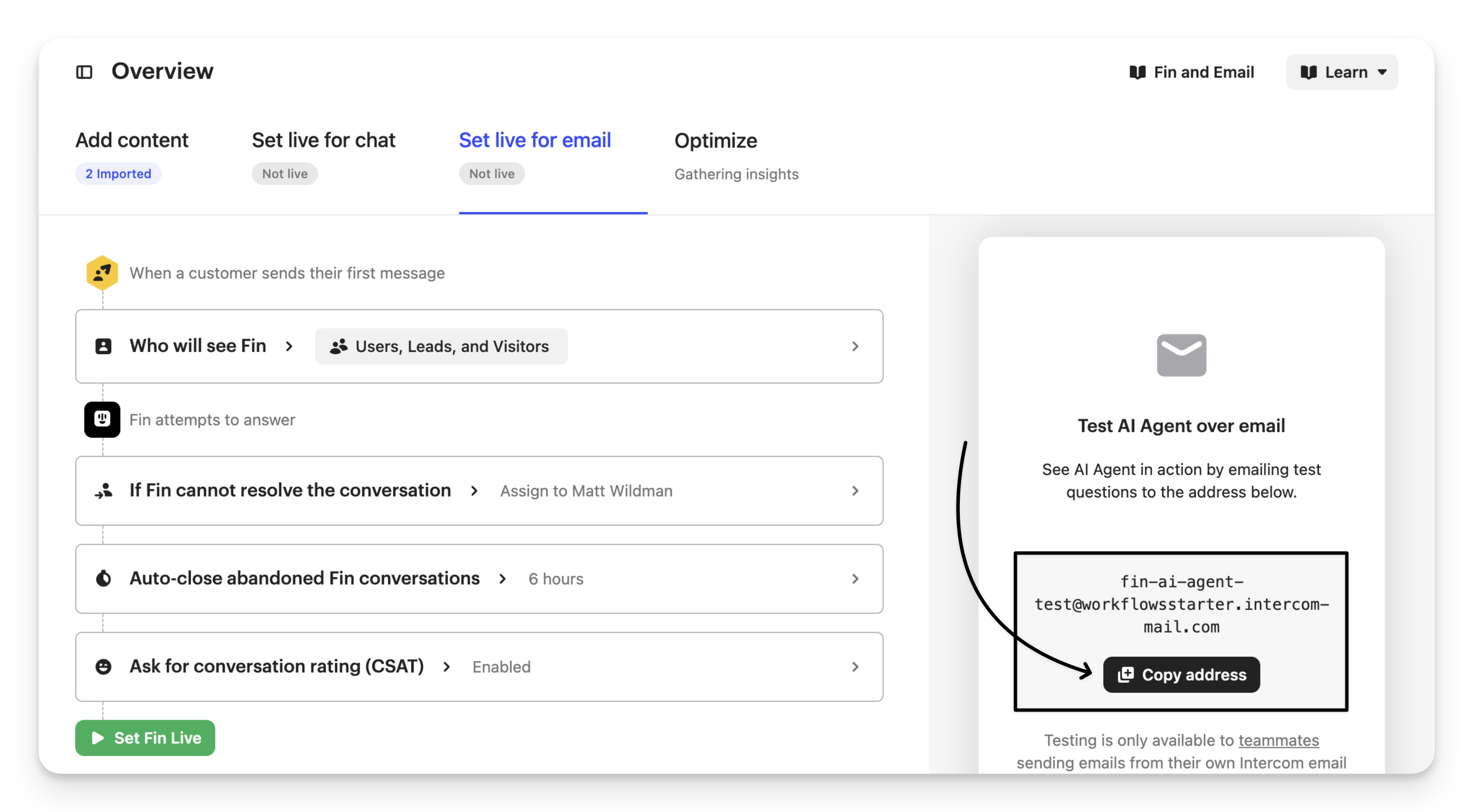
Task: Click the Who will see Fin label
Action: coord(198,346)
